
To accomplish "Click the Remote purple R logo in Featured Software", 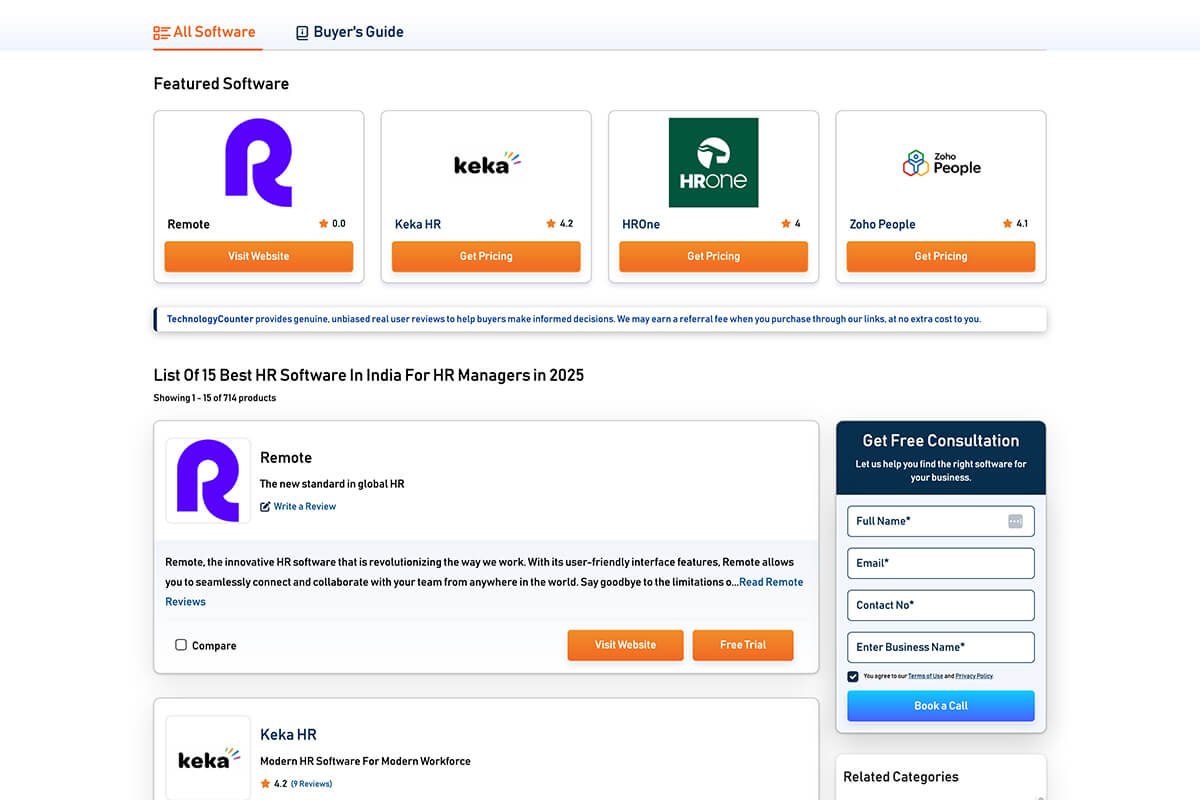I will point(258,163).
